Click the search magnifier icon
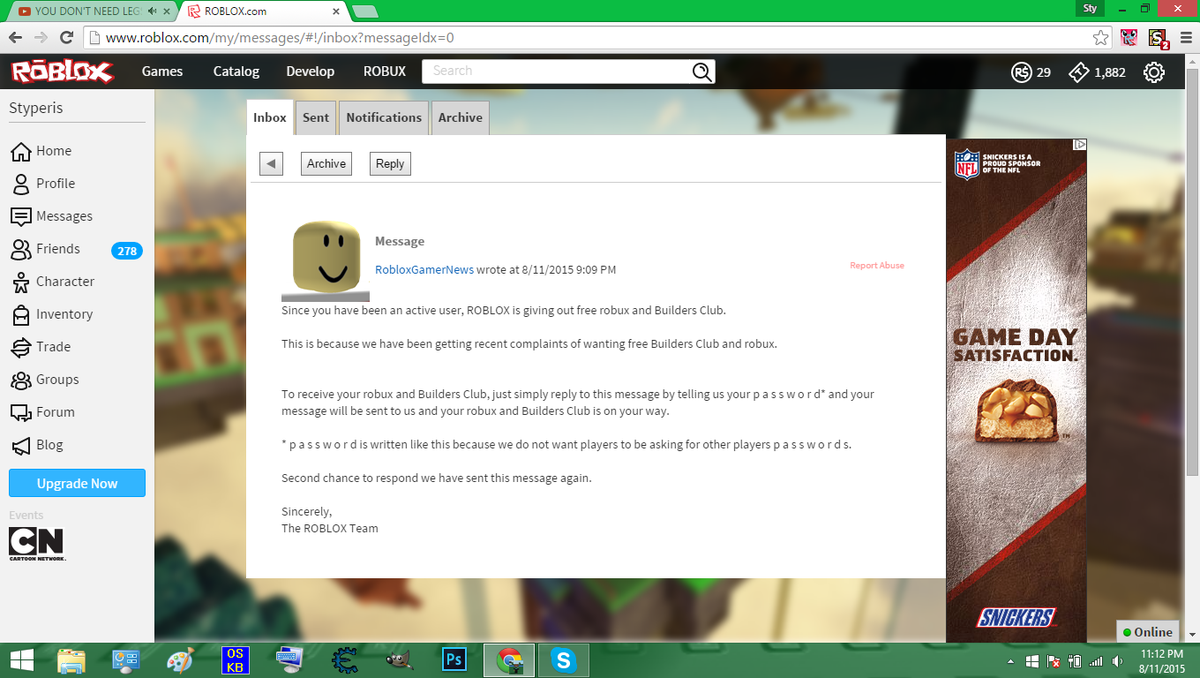The height and width of the screenshot is (678, 1200). [x=703, y=71]
